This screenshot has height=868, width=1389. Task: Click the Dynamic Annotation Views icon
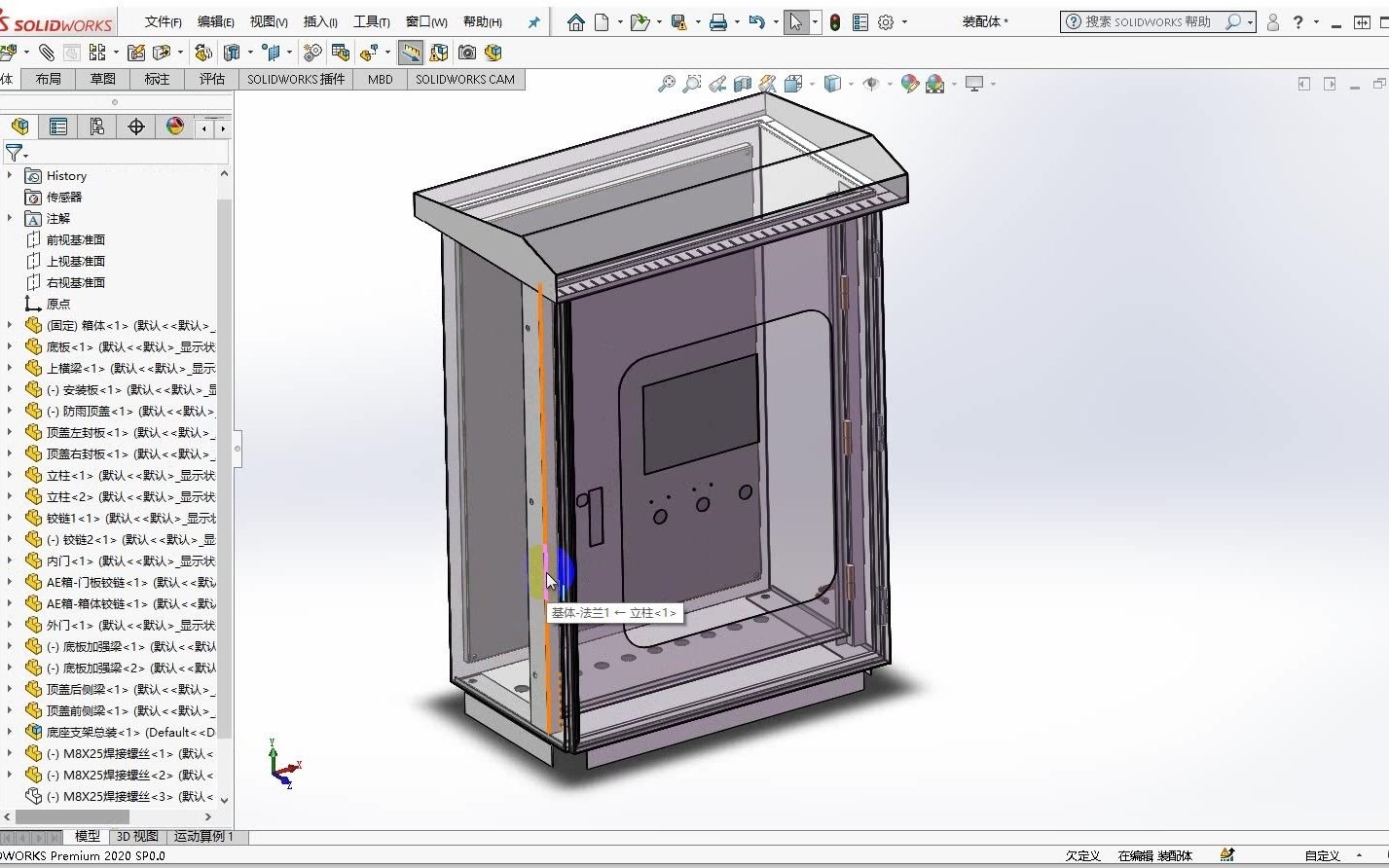point(768,84)
